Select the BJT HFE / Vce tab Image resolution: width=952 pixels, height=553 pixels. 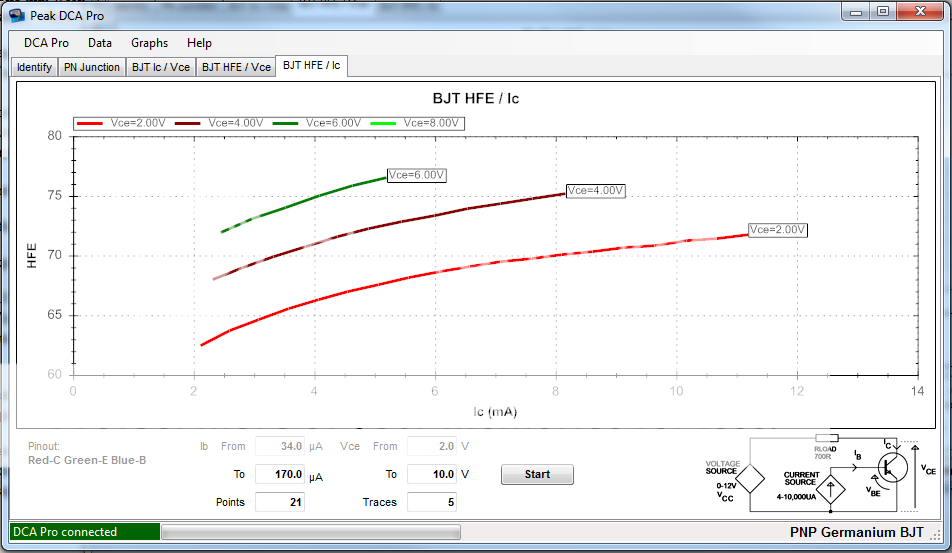click(236, 67)
